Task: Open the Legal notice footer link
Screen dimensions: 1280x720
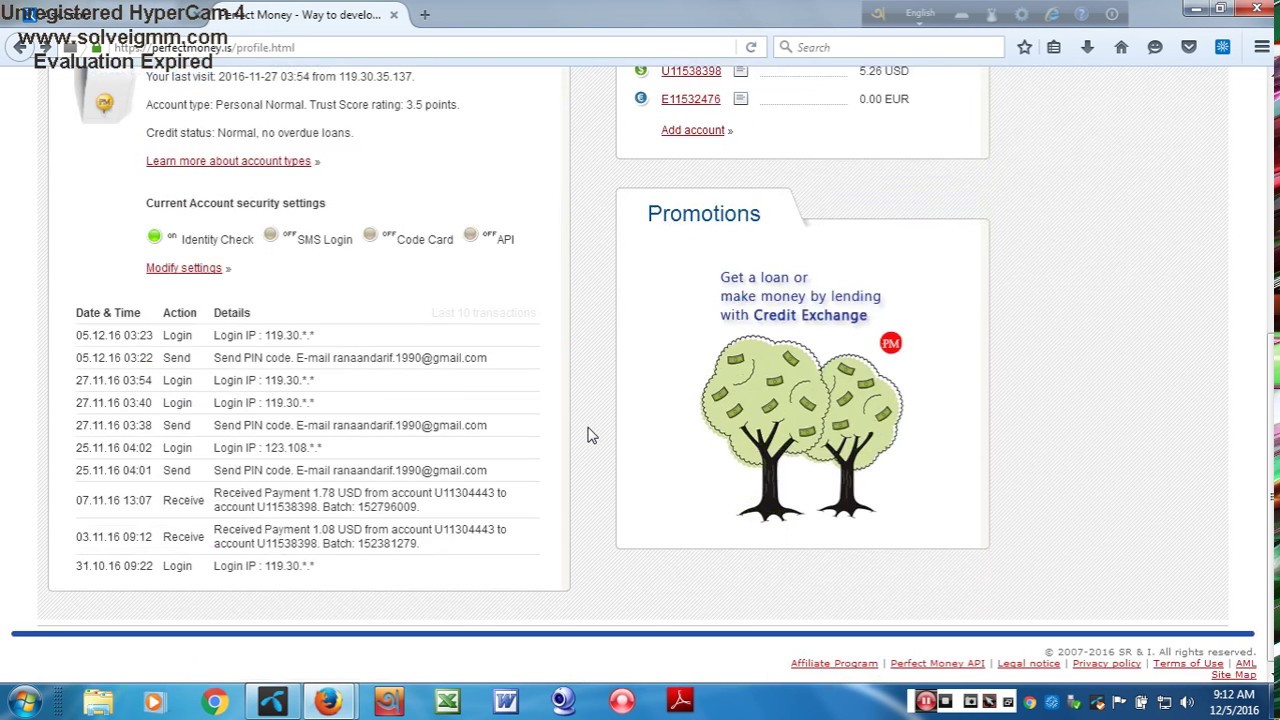Action: tap(1028, 663)
